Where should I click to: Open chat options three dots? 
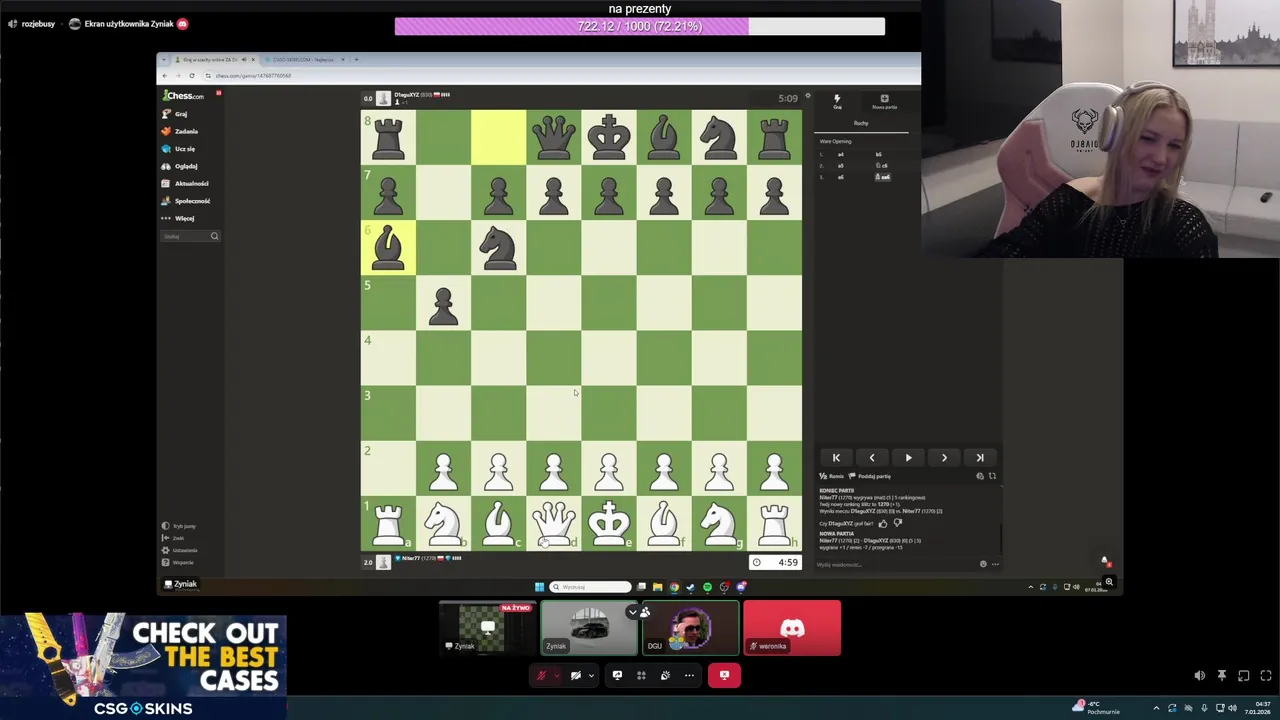(995, 564)
